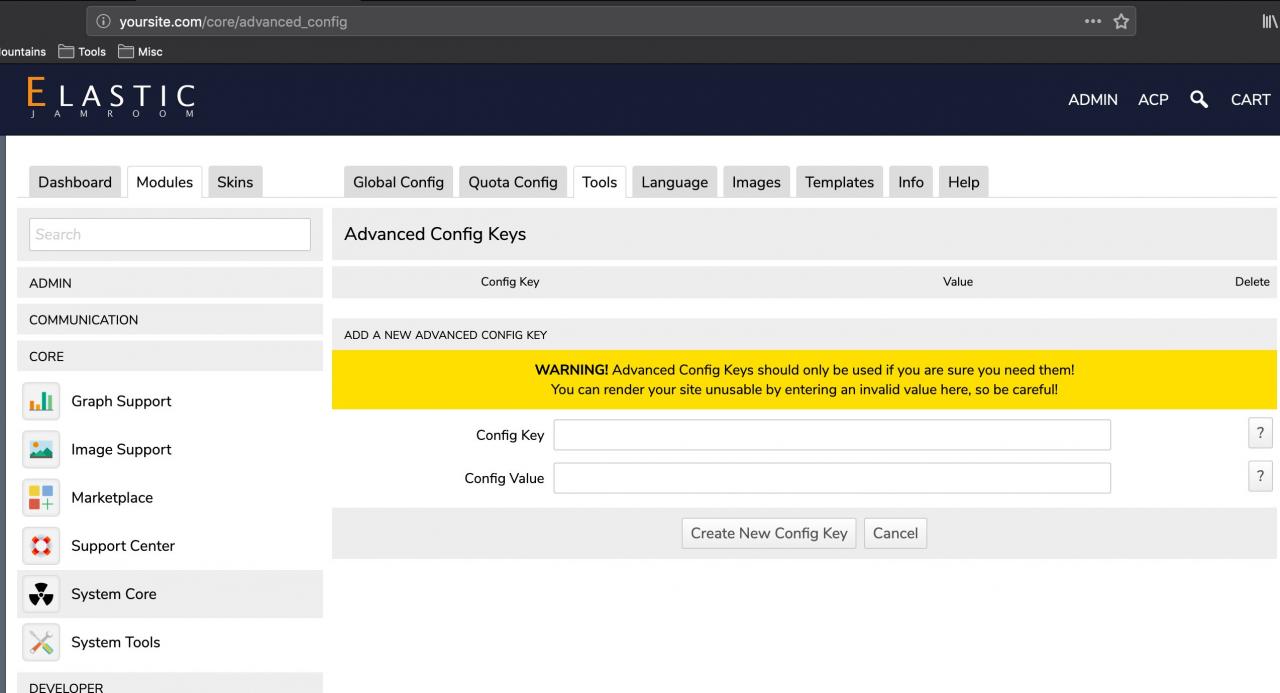
Task: Open help for Config Key field
Action: (x=1260, y=433)
